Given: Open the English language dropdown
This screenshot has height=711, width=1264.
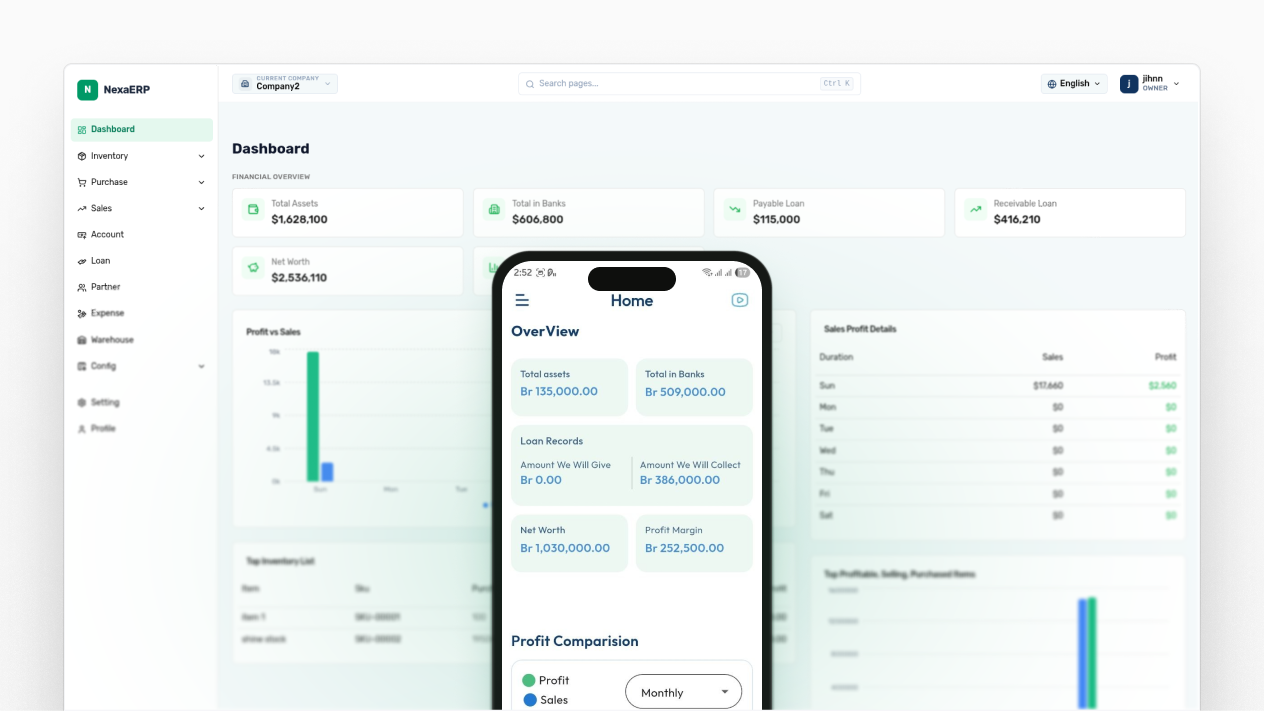Looking at the screenshot, I should point(1074,84).
